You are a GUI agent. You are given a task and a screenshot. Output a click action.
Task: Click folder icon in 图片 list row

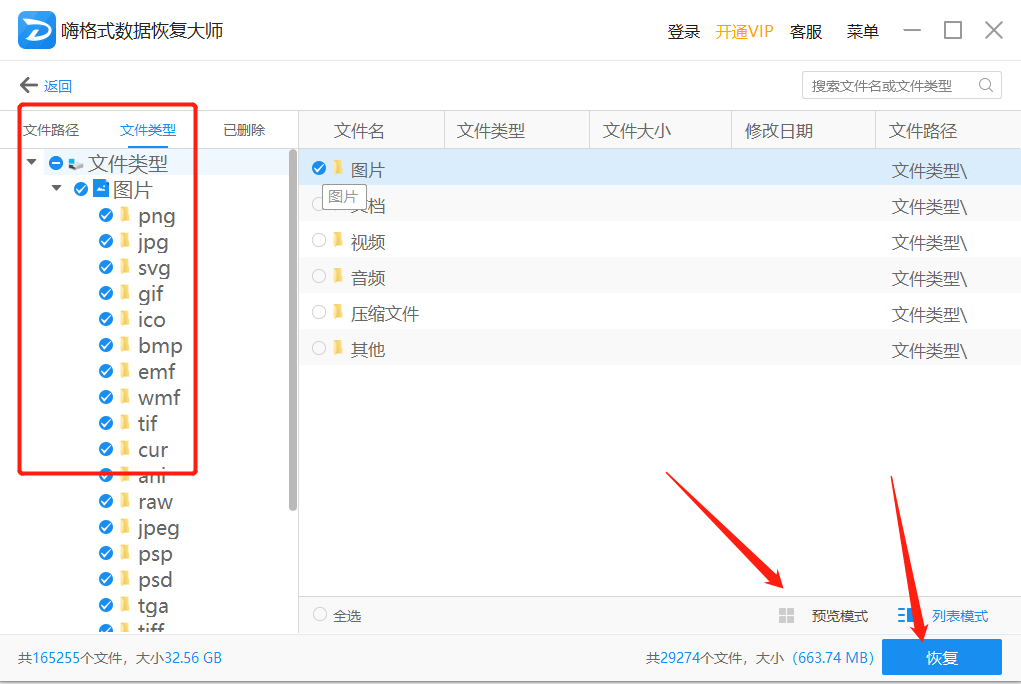[x=338, y=168]
